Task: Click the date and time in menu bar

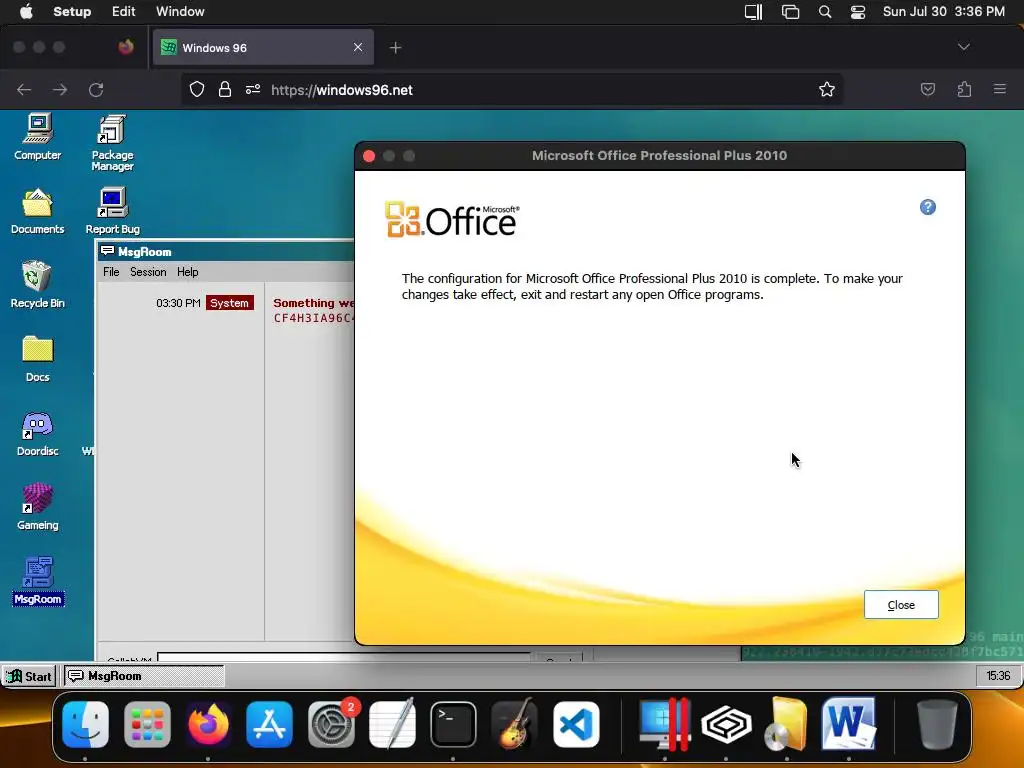Action: coord(944,12)
